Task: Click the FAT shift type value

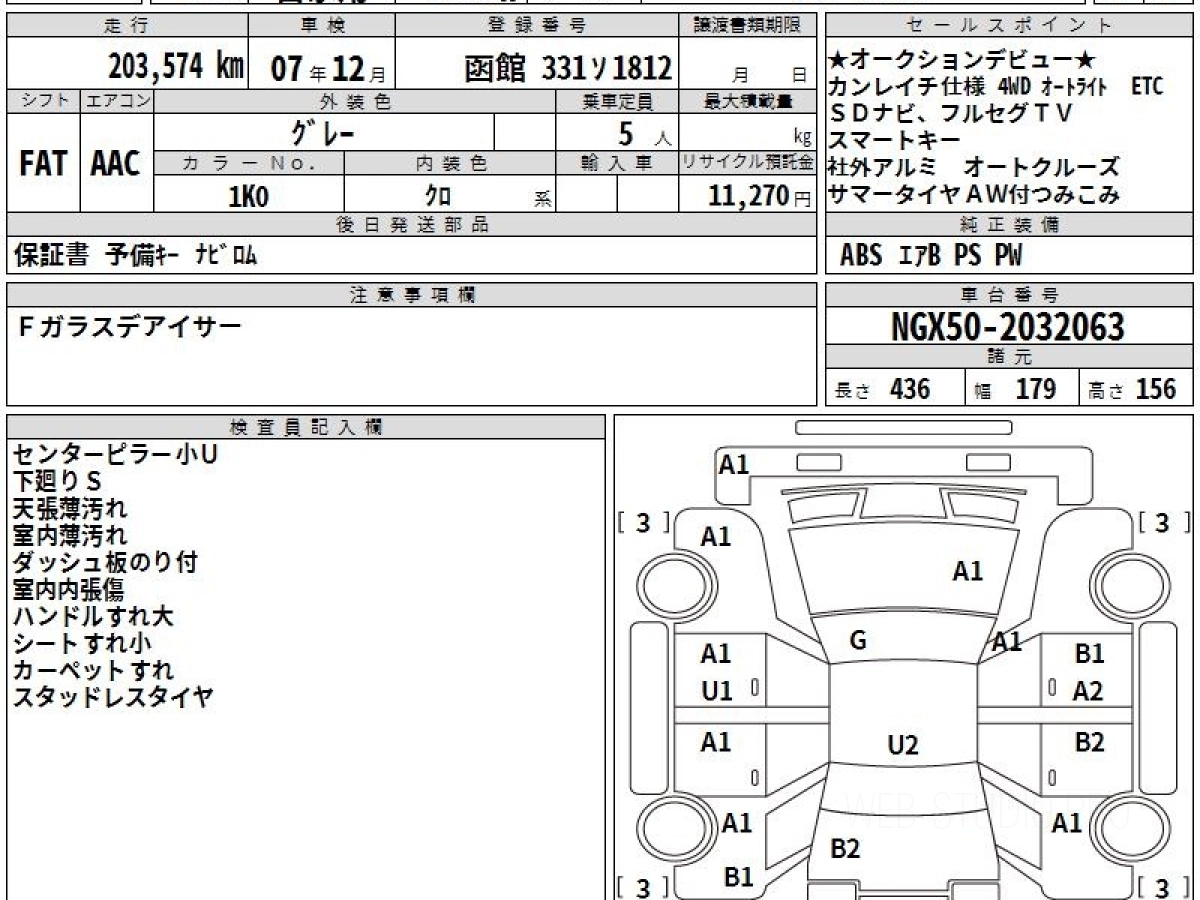Action: click(43, 163)
